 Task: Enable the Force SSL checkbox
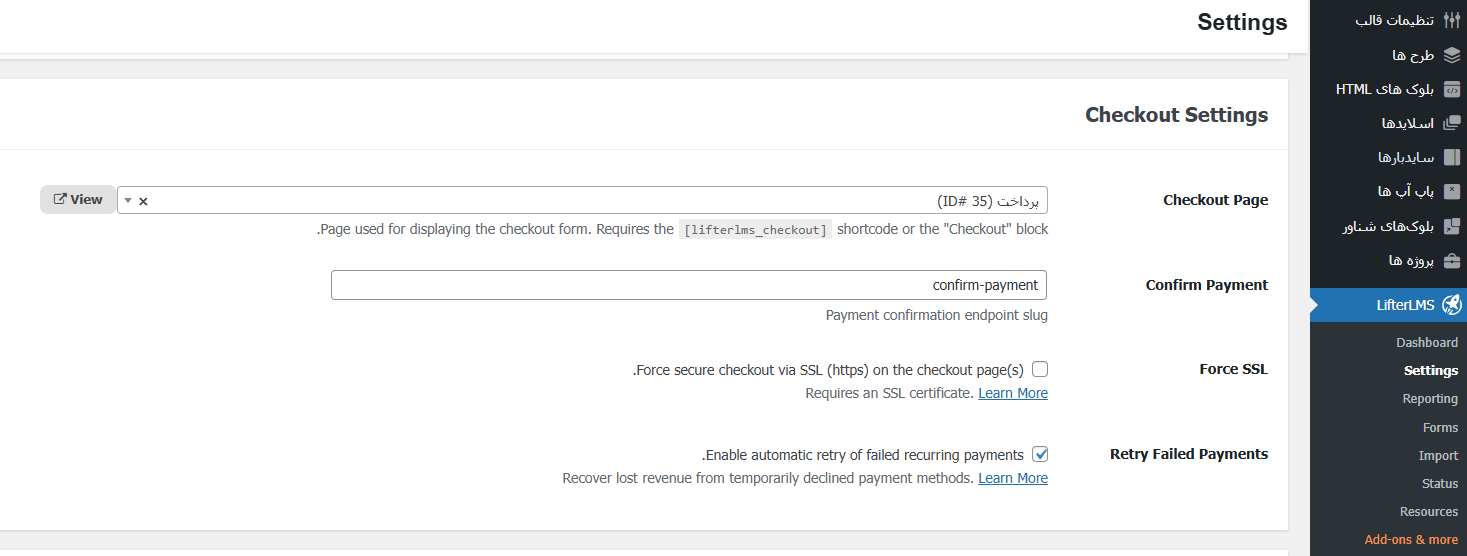[1040, 369]
